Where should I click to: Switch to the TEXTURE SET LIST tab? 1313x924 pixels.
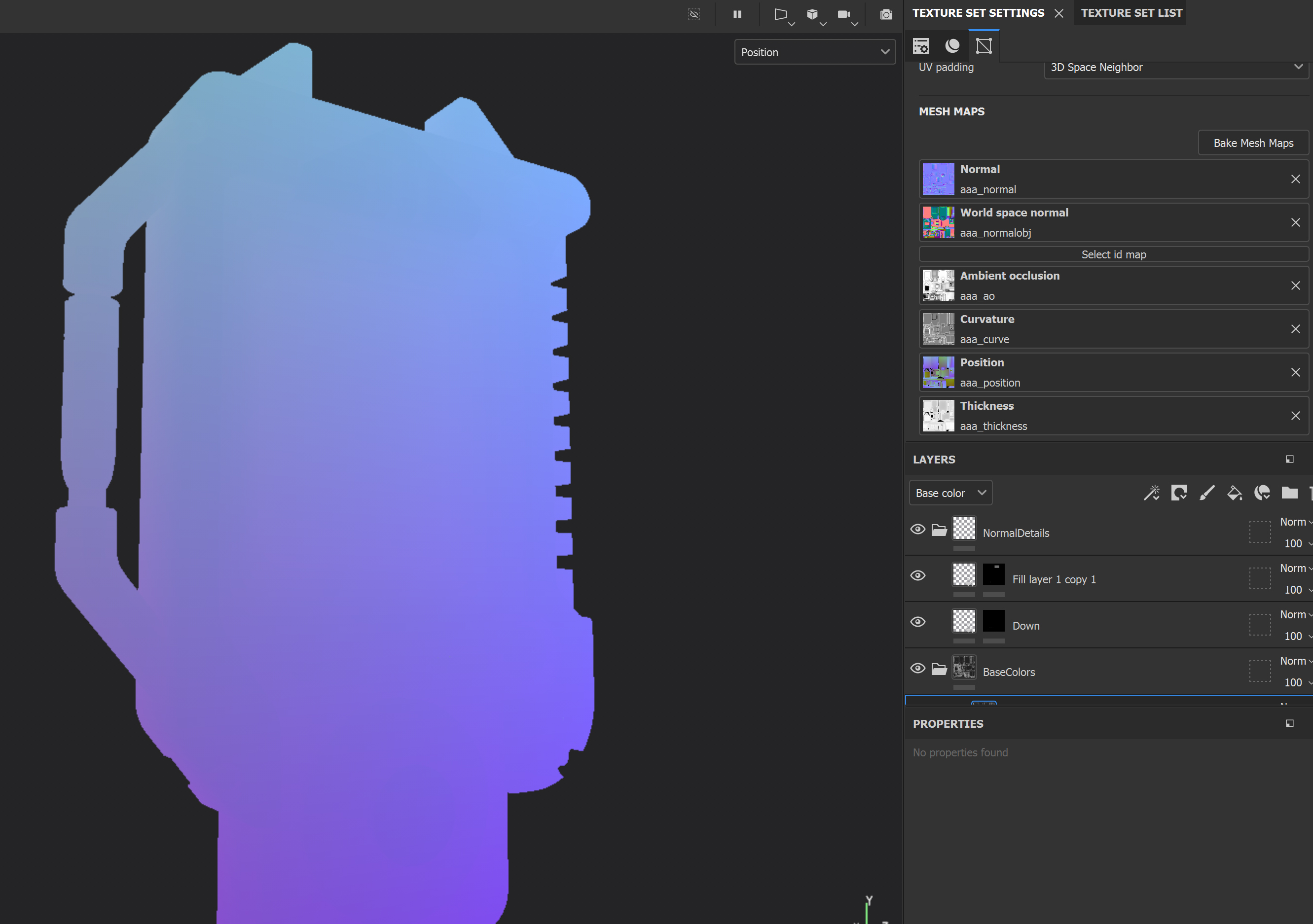click(x=1130, y=13)
